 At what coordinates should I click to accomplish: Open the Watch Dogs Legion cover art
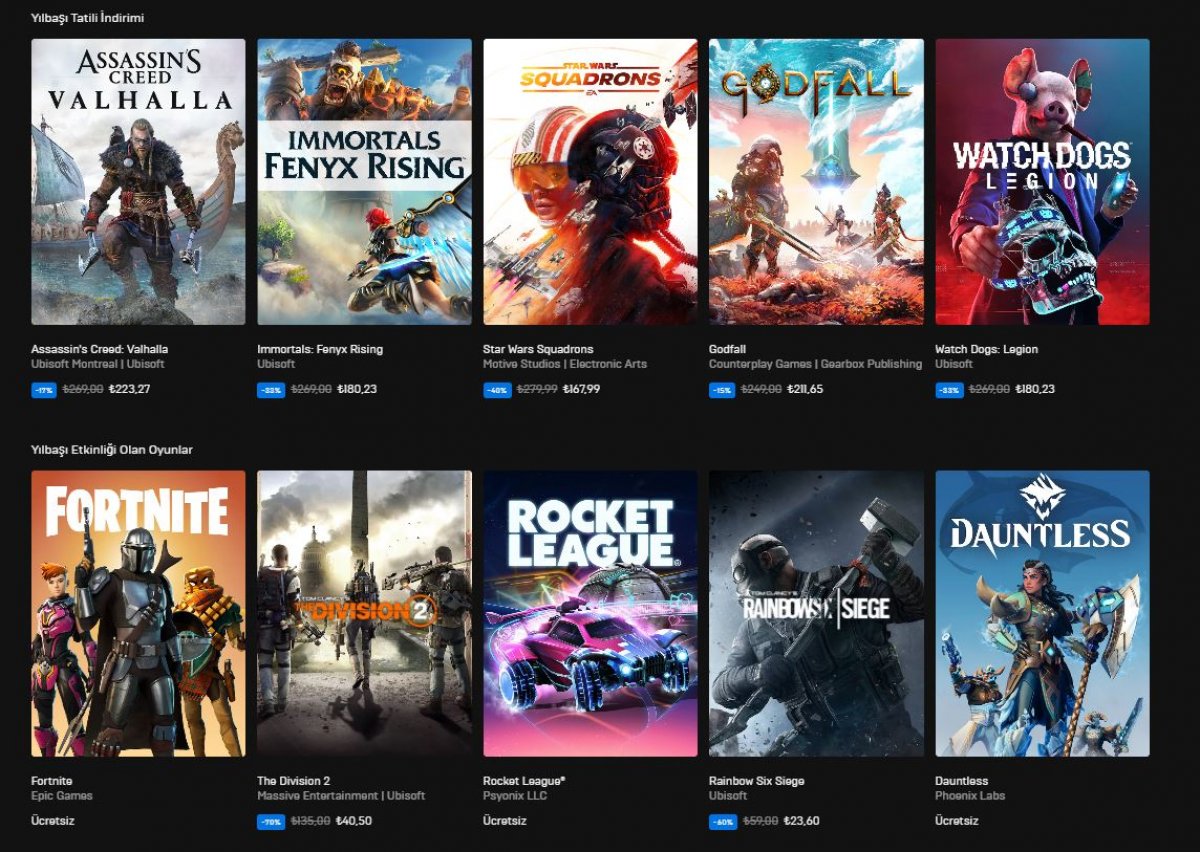click(x=1042, y=182)
